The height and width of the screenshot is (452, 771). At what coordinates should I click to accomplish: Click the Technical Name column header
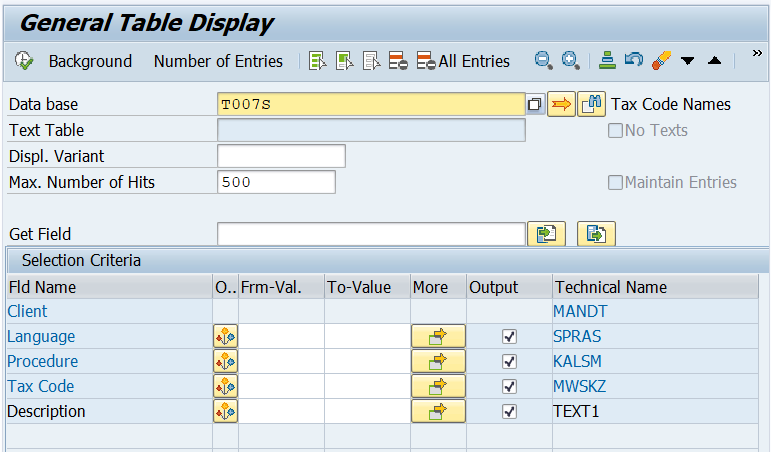click(x=655, y=287)
